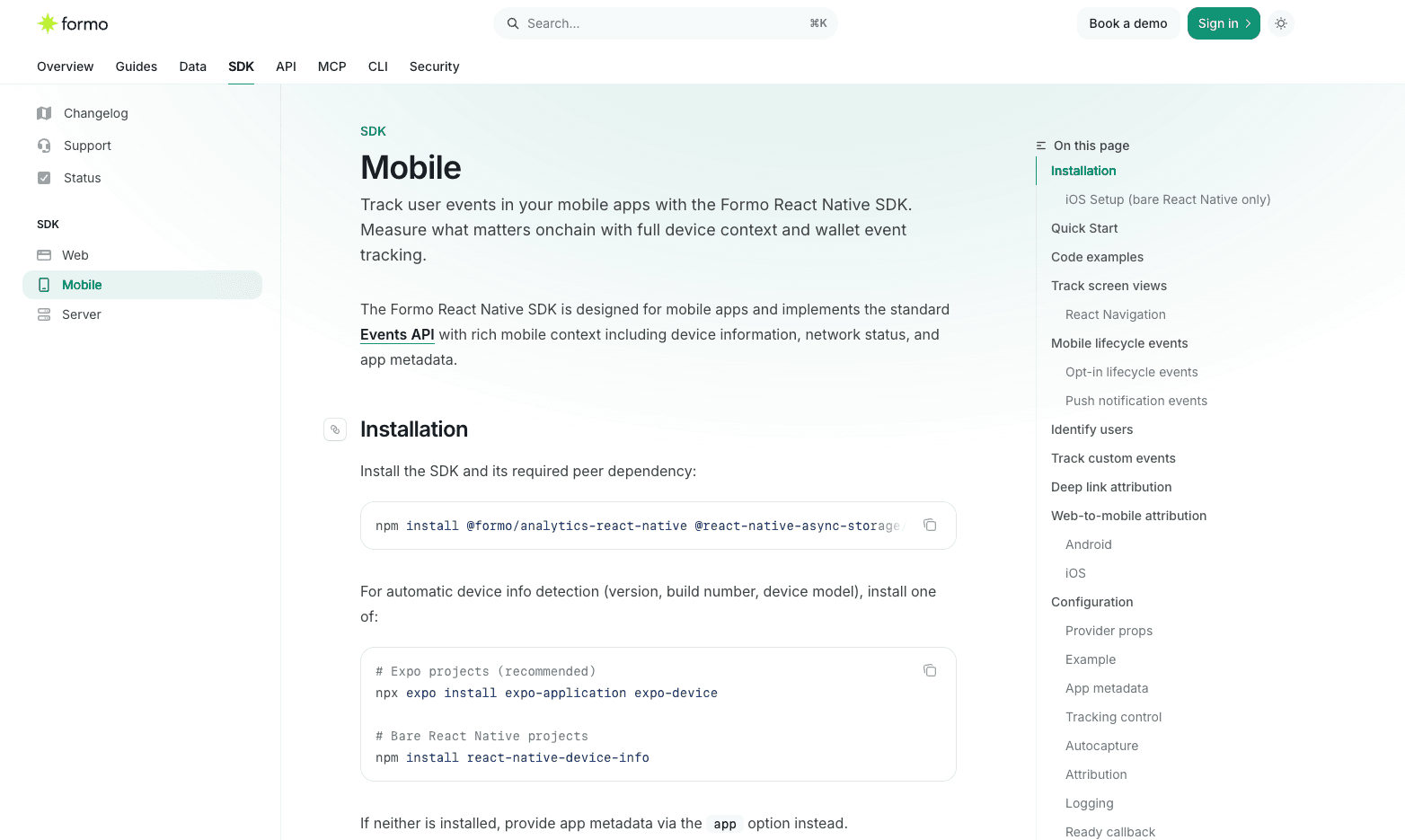This screenshot has height=840, width=1405.
Task: Focus the Search input field
Action: click(666, 23)
